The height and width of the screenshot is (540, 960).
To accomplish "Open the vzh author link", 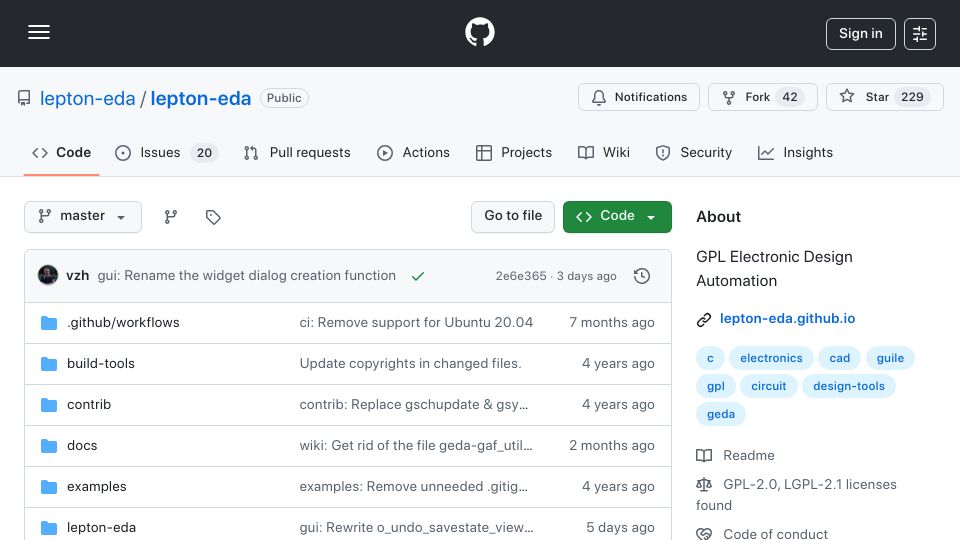I will [78, 276].
